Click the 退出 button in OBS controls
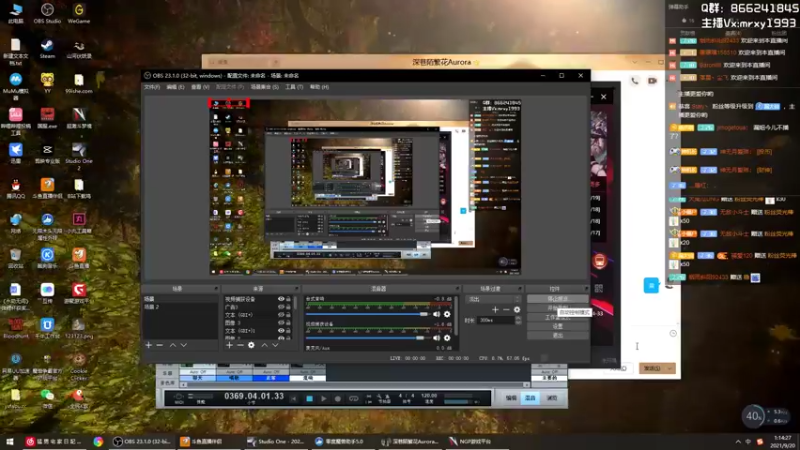 click(557, 335)
